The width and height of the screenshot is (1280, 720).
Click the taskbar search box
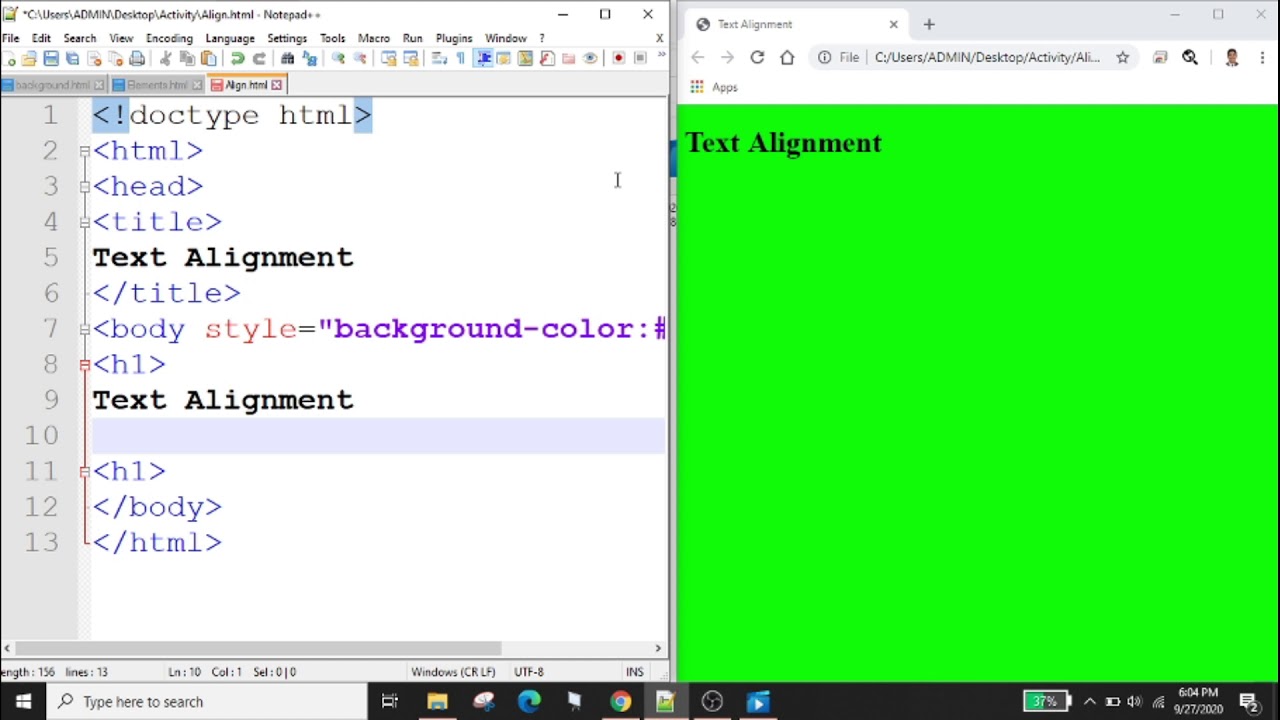click(x=206, y=702)
